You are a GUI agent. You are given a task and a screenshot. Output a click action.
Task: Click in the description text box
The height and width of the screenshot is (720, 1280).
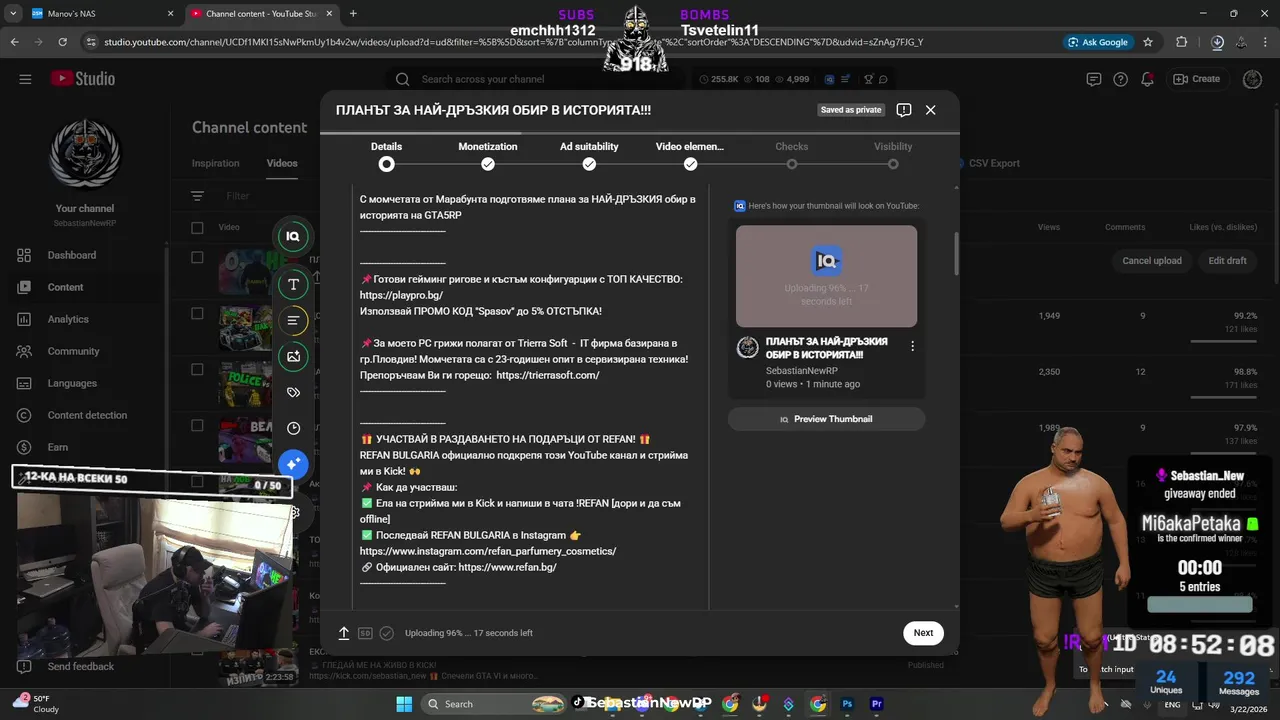[530, 395]
